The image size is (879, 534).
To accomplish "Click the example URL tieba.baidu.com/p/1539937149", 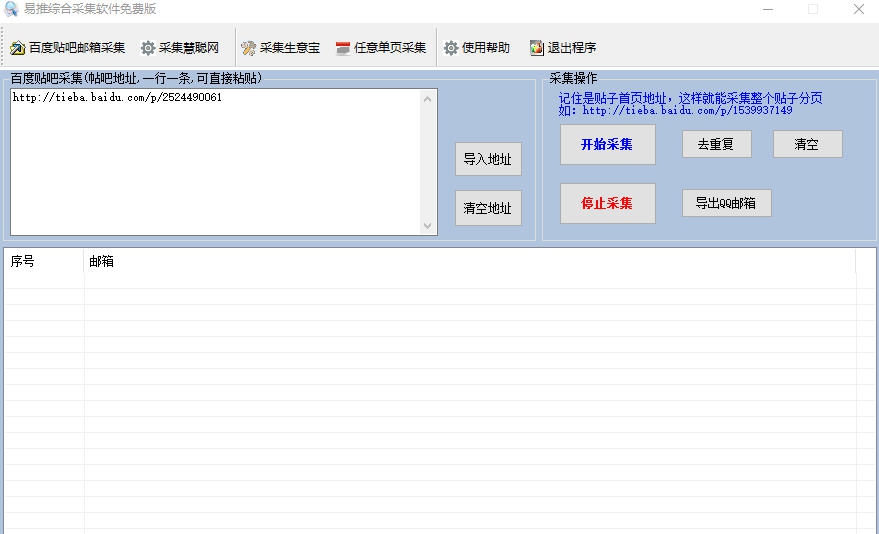I will [687, 110].
